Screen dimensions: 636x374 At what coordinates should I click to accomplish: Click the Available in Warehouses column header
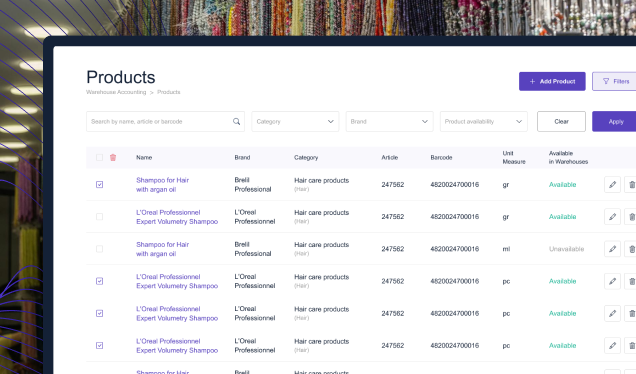point(568,157)
